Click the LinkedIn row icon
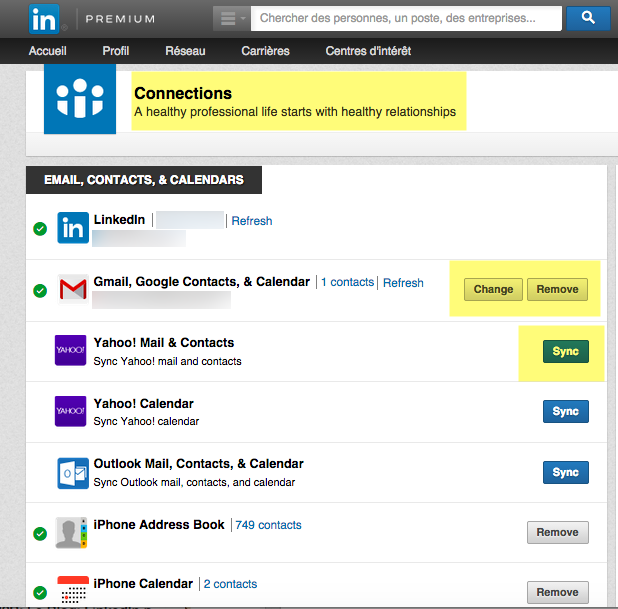This screenshot has width=618, height=609. pos(73,228)
